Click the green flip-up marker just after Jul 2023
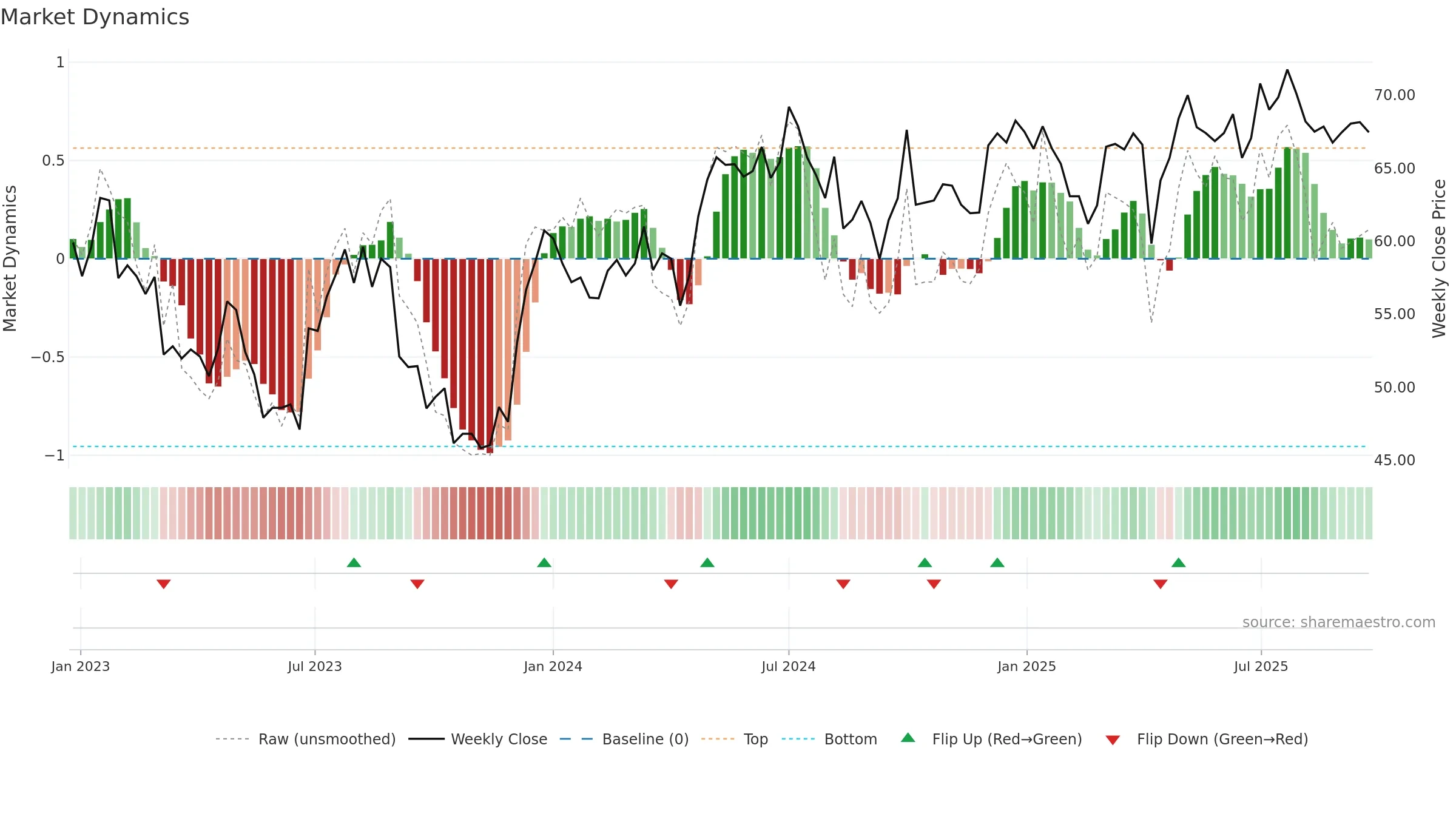The height and width of the screenshot is (819, 1456). click(354, 562)
